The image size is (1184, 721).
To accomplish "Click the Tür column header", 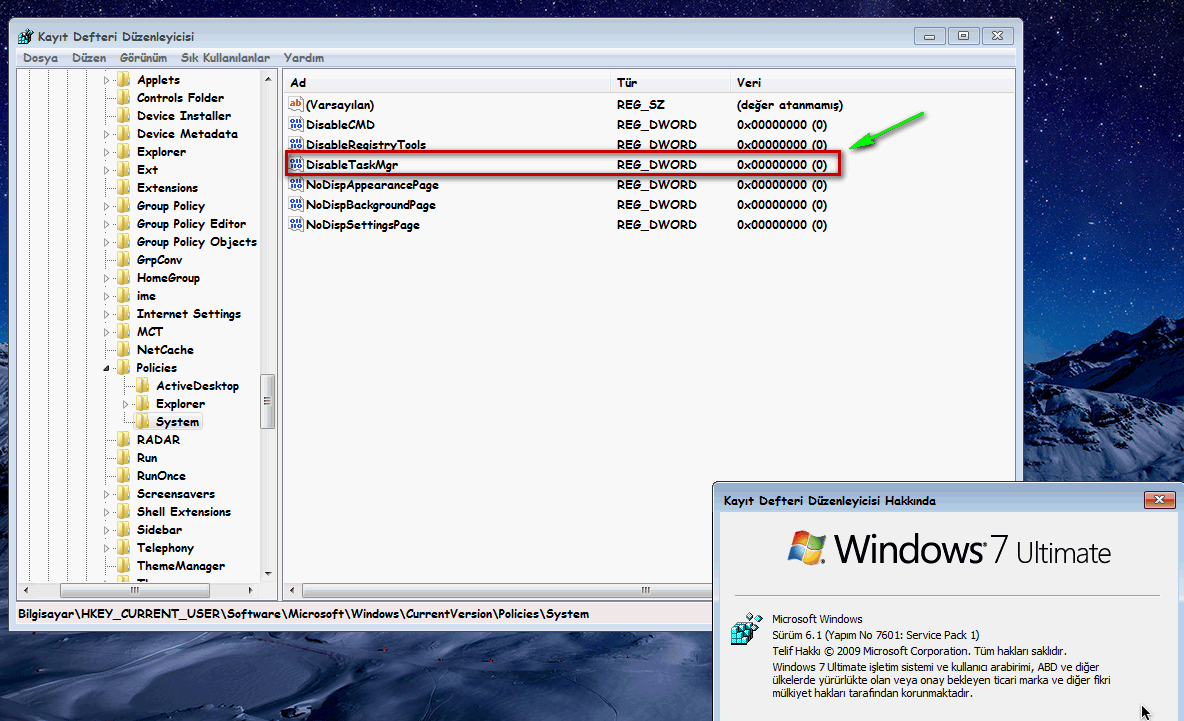I will tap(671, 82).
